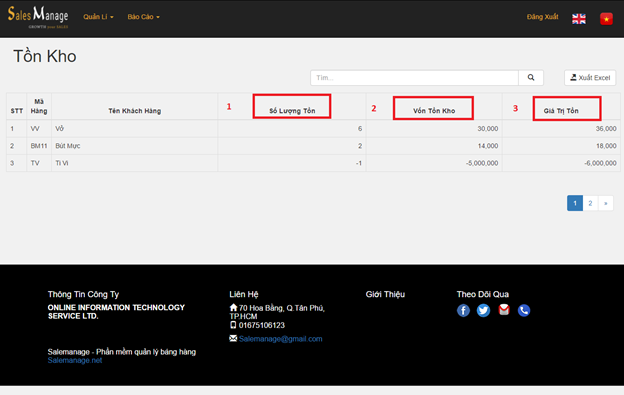Viewport: 624px width, 395px height.
Task: Open the Salemanage.net link
Action: (75, 360)
